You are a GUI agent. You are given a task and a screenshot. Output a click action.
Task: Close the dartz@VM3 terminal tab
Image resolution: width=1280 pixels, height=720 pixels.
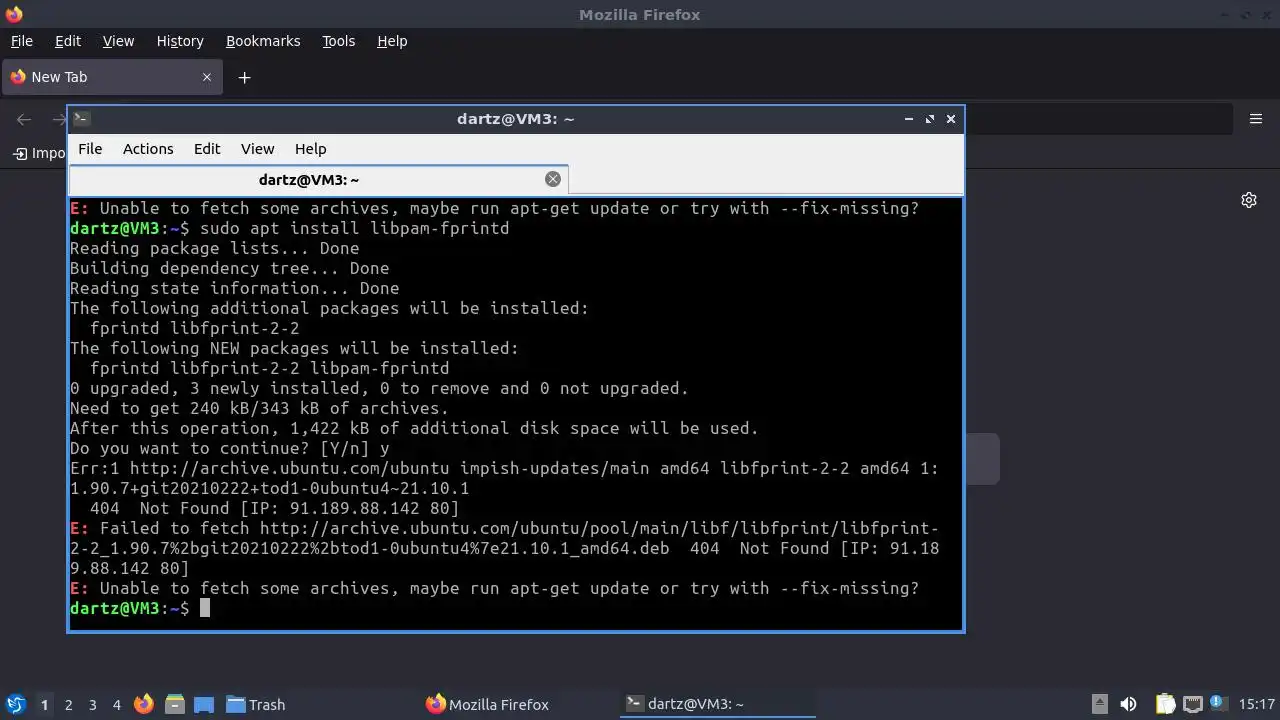coord(552,179)
